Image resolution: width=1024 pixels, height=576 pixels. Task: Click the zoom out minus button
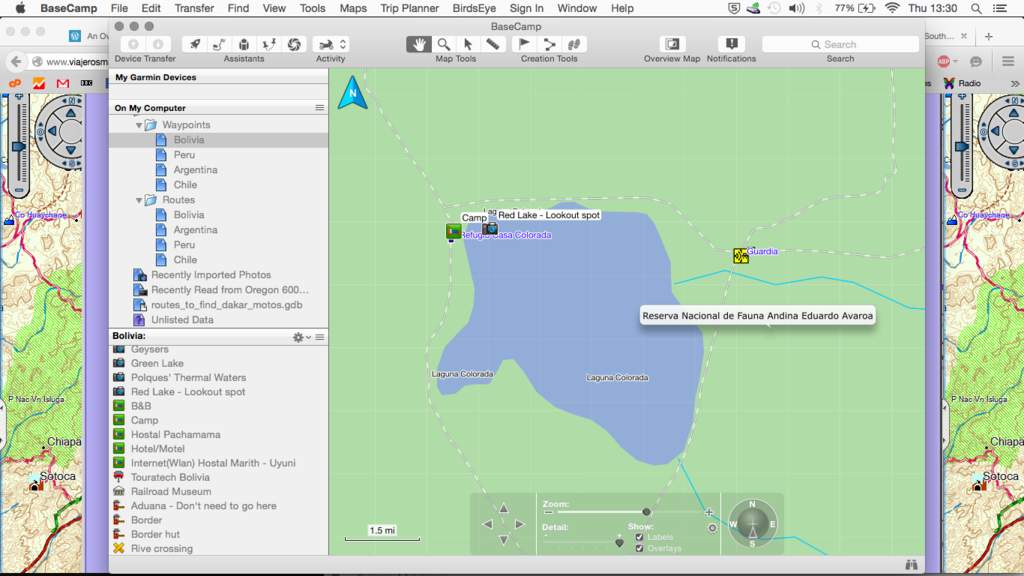[x=548, y=513]
